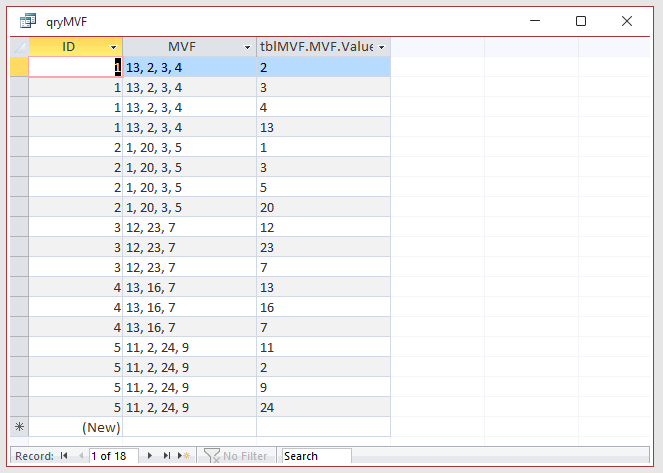The width and height of the screenshot is (663, 473).
Task: Click the highlighted Value cell '2' in first row
Action: coord(323,67)
